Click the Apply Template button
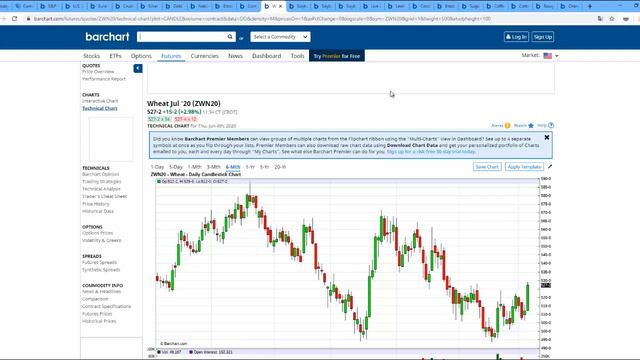Image resolution: width=640 pixels, height=360 pixels. [x=524, y=167]
